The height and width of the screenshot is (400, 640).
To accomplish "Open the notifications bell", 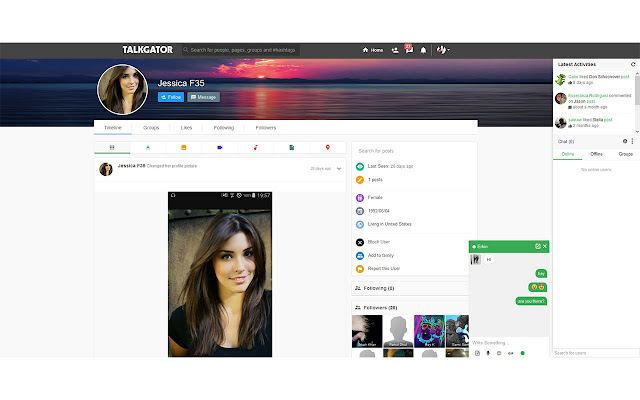I will pos(423,50).
